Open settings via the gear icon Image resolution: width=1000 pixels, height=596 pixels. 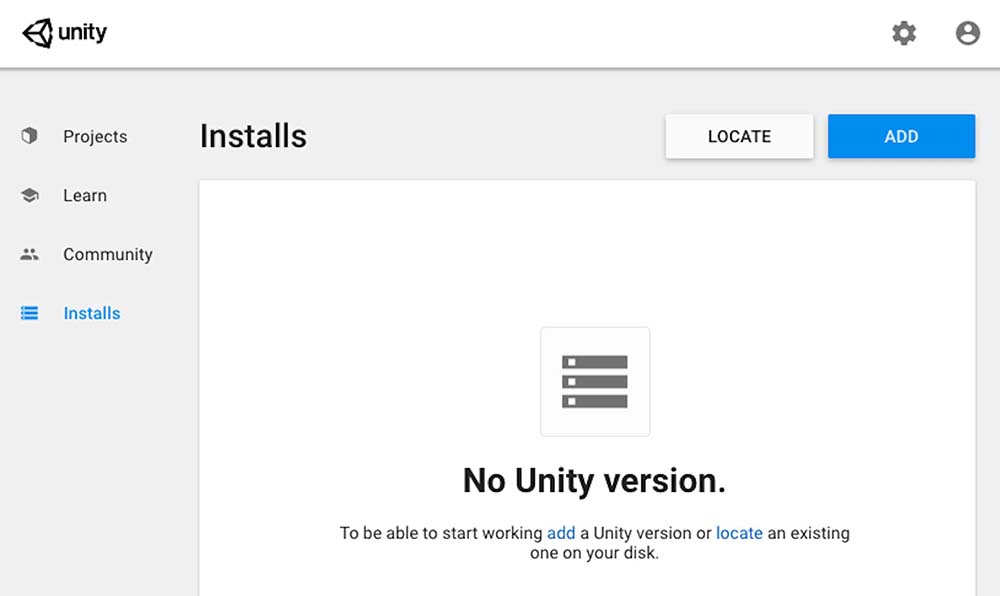coord(904,33)
